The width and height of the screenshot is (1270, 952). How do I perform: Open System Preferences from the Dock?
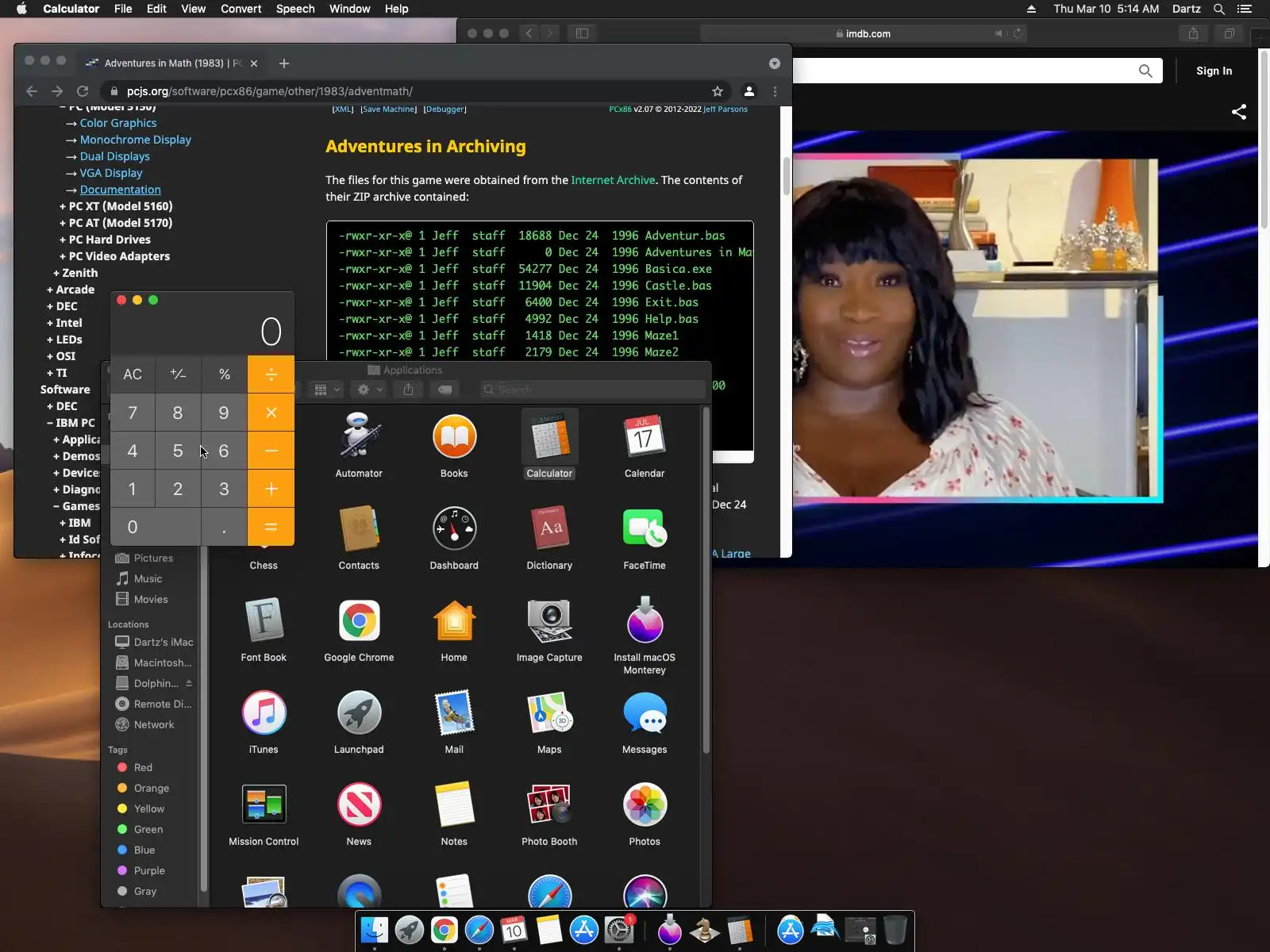[x=619, y=930]
